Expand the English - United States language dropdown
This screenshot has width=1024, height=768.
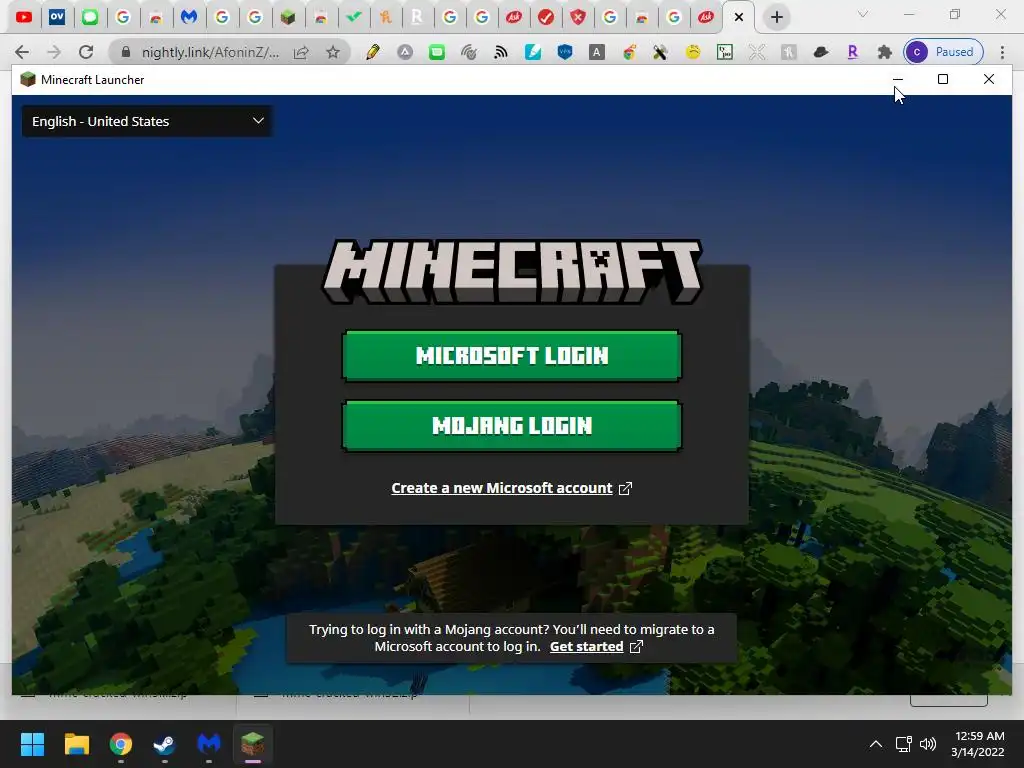click(148, 121)
